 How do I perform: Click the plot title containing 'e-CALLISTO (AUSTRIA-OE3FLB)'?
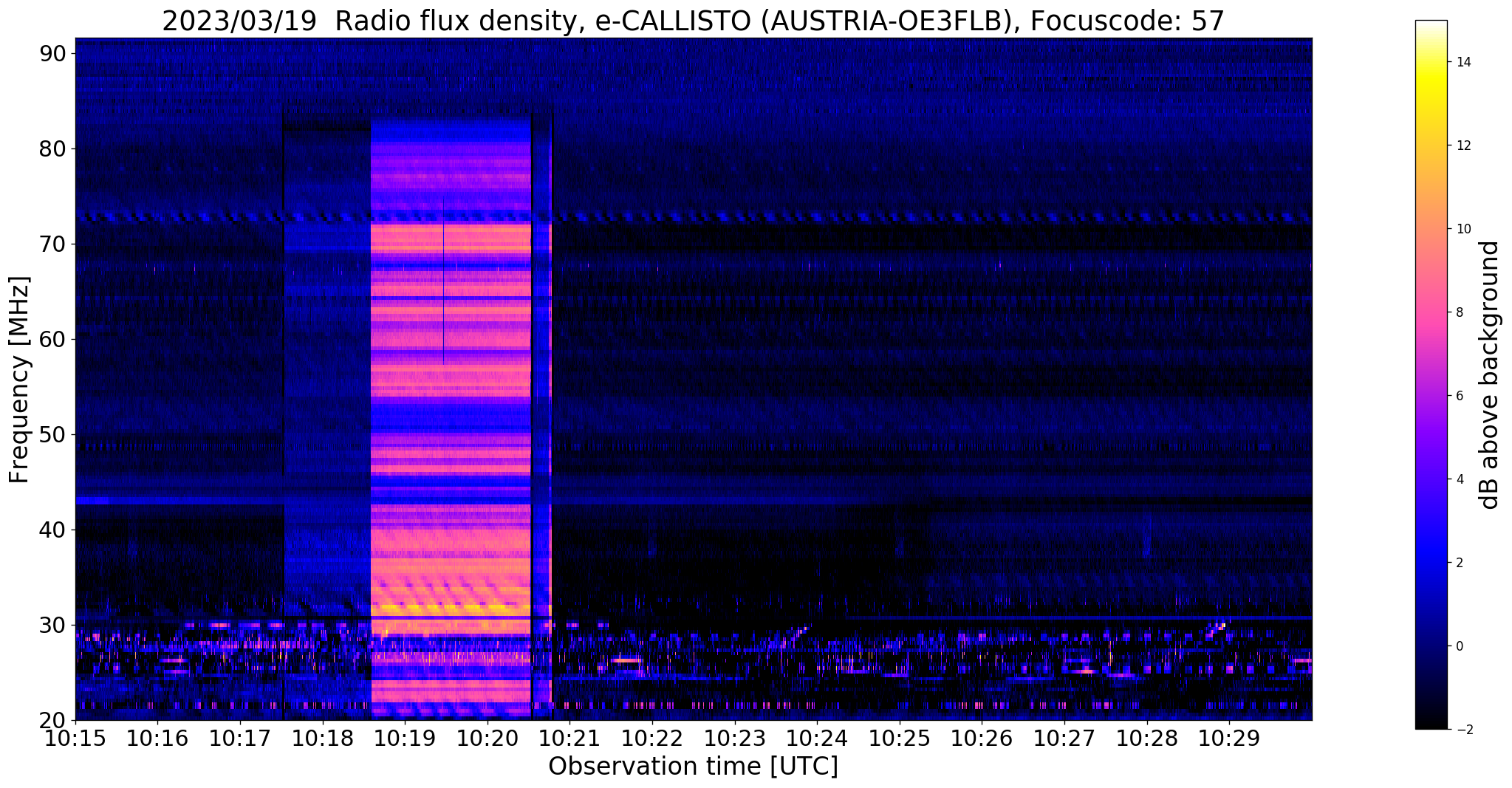[x=694, y=20]
